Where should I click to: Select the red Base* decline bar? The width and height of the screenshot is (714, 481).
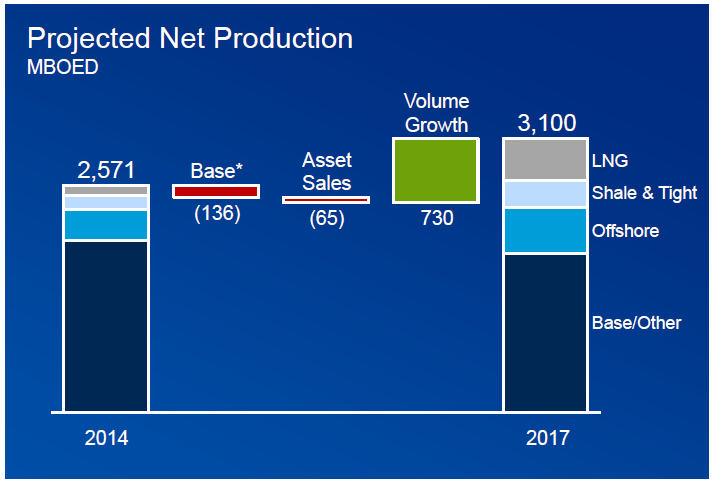click(x=216, y=191)
